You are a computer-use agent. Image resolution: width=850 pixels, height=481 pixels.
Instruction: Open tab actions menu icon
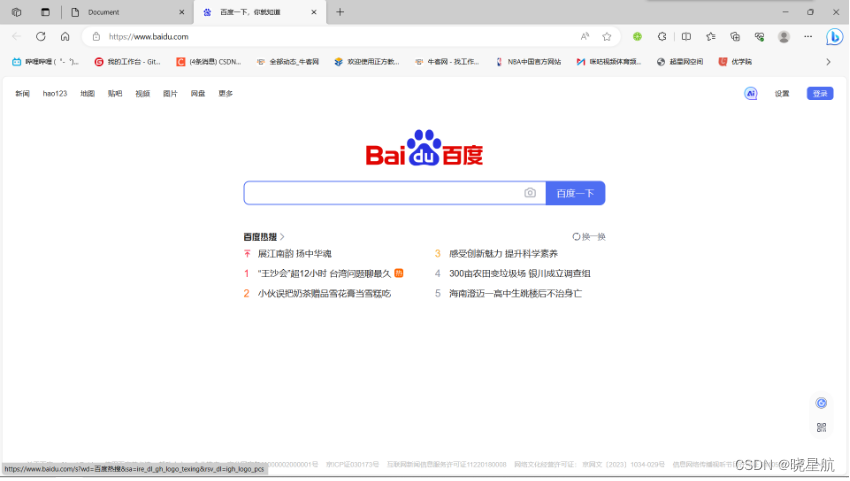46,12
